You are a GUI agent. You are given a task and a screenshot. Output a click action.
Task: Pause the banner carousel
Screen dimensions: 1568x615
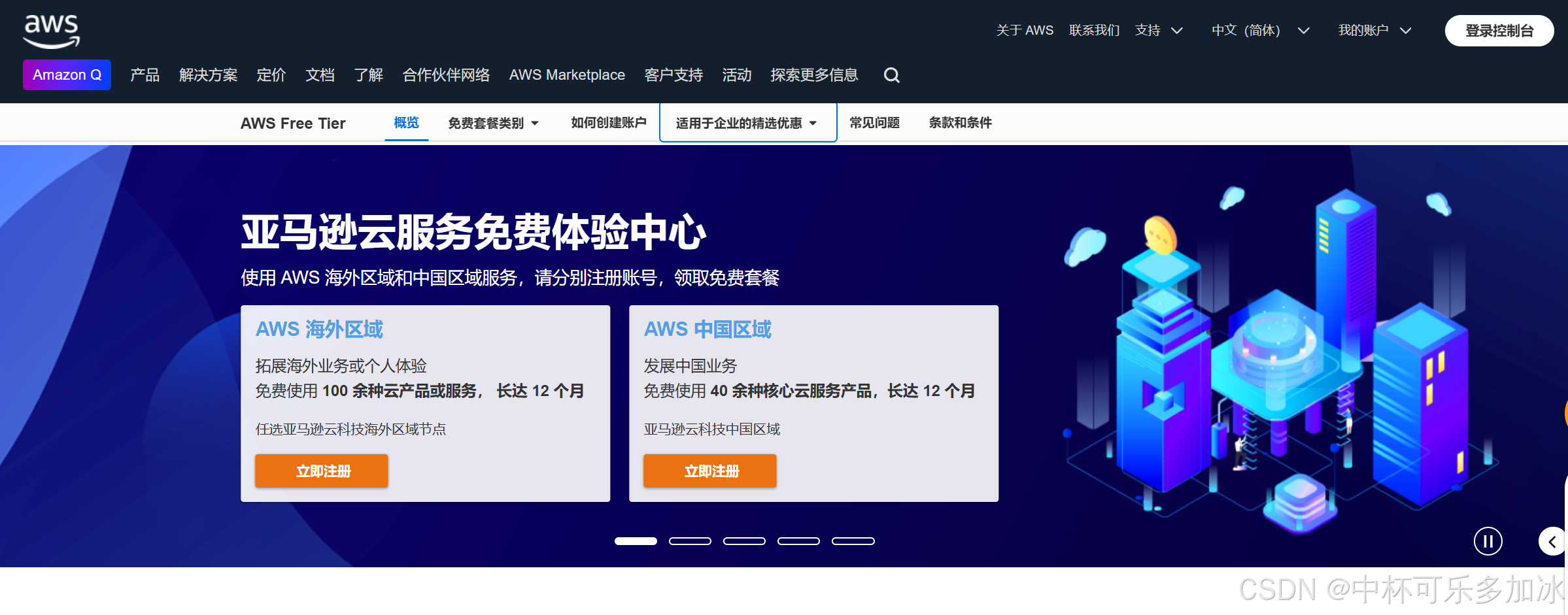click(x=1488, y=541)
